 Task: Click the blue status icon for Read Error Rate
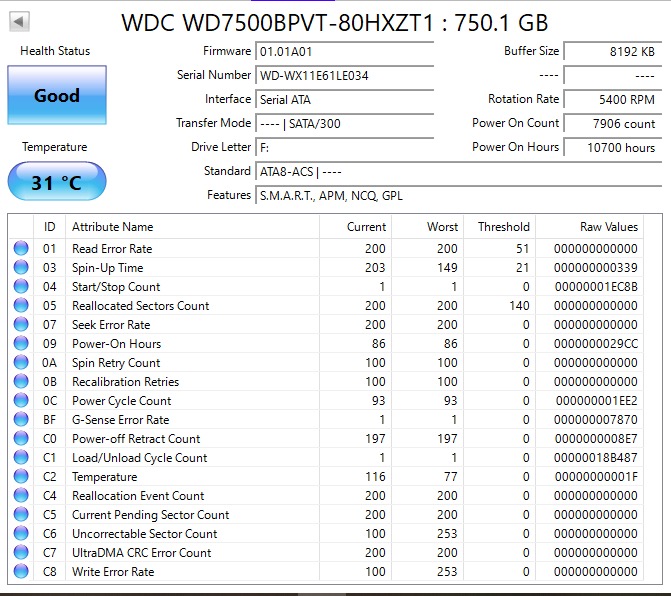point(21,248)
